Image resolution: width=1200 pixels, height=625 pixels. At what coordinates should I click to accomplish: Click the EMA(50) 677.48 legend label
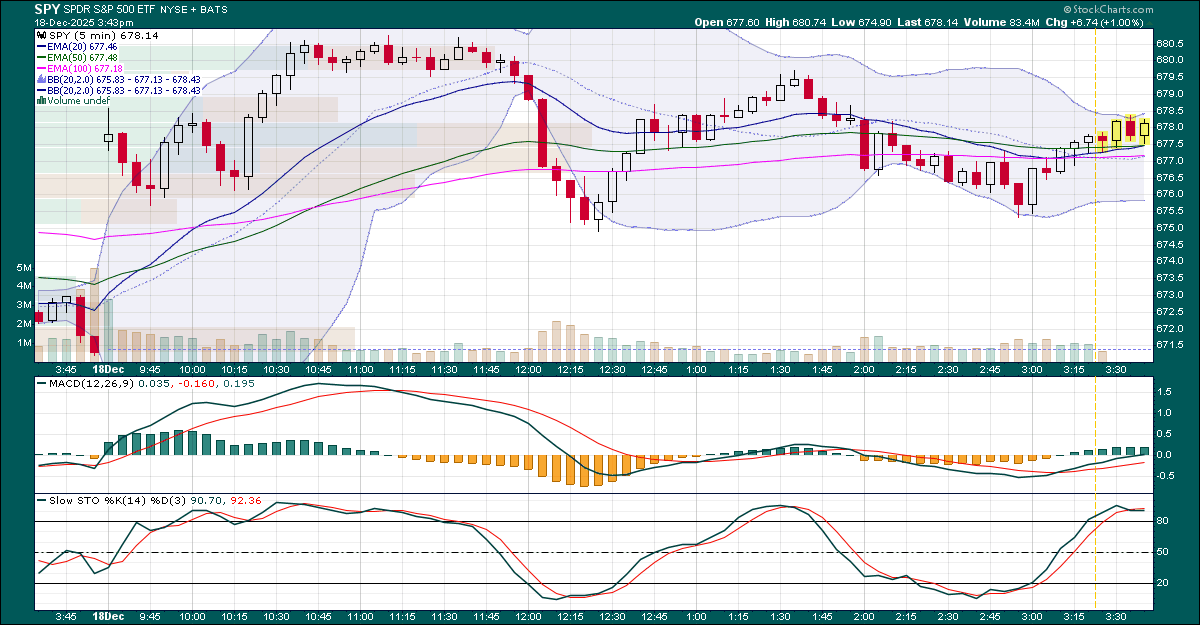(x=82, y=58)
